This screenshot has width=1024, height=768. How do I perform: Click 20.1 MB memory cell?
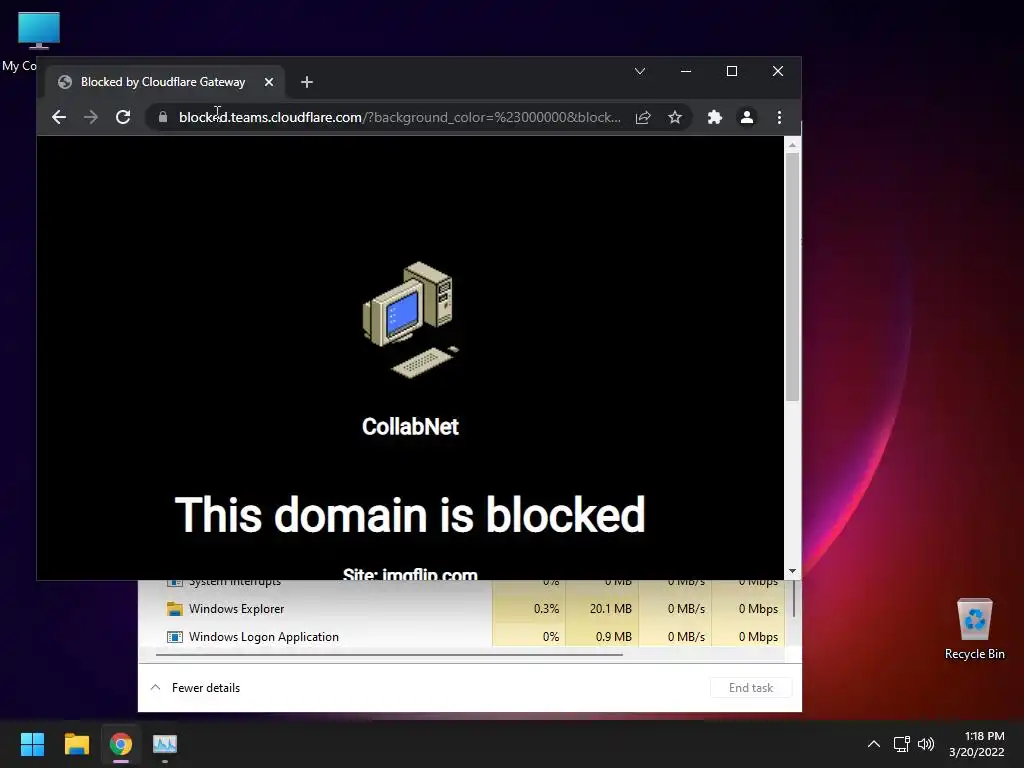pyautogui.click(x=601, y=609)
